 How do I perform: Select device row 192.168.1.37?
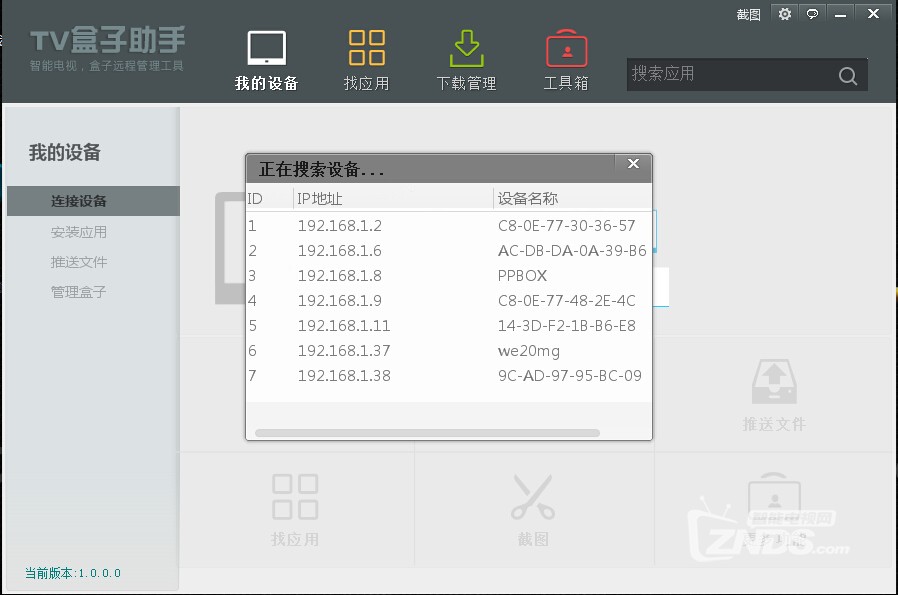pyautogui.click(x=448, y=350)
